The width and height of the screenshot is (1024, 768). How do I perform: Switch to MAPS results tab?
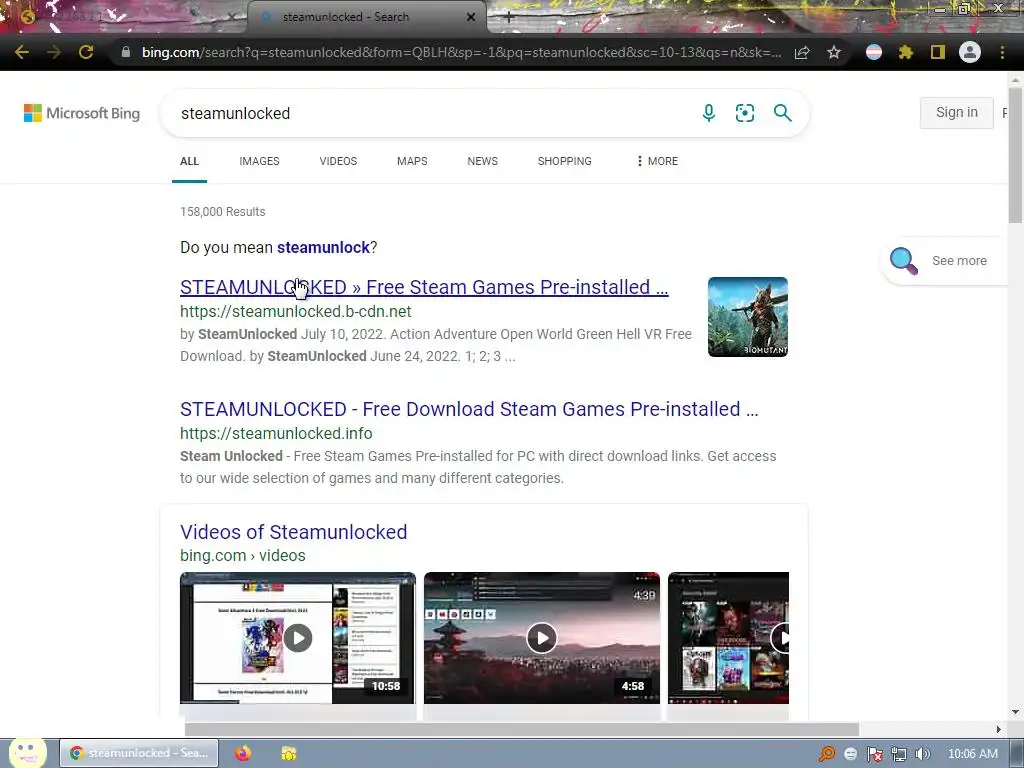(x=412, y=161)
